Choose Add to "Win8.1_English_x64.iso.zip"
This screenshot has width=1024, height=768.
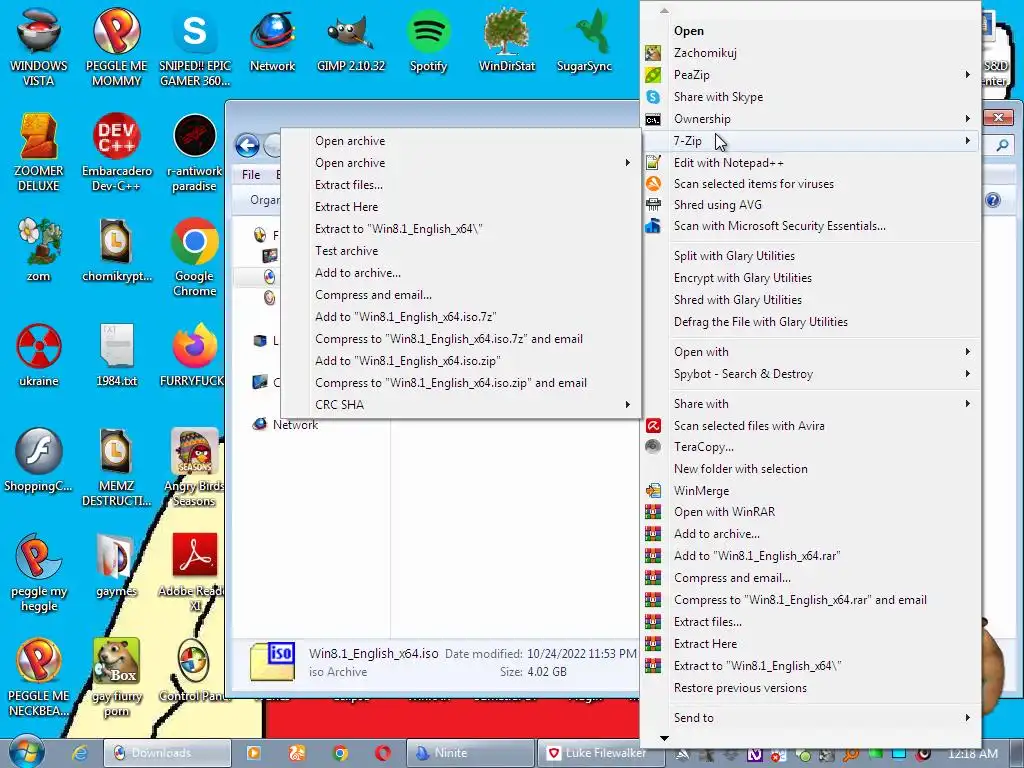(x=408, y=360)
